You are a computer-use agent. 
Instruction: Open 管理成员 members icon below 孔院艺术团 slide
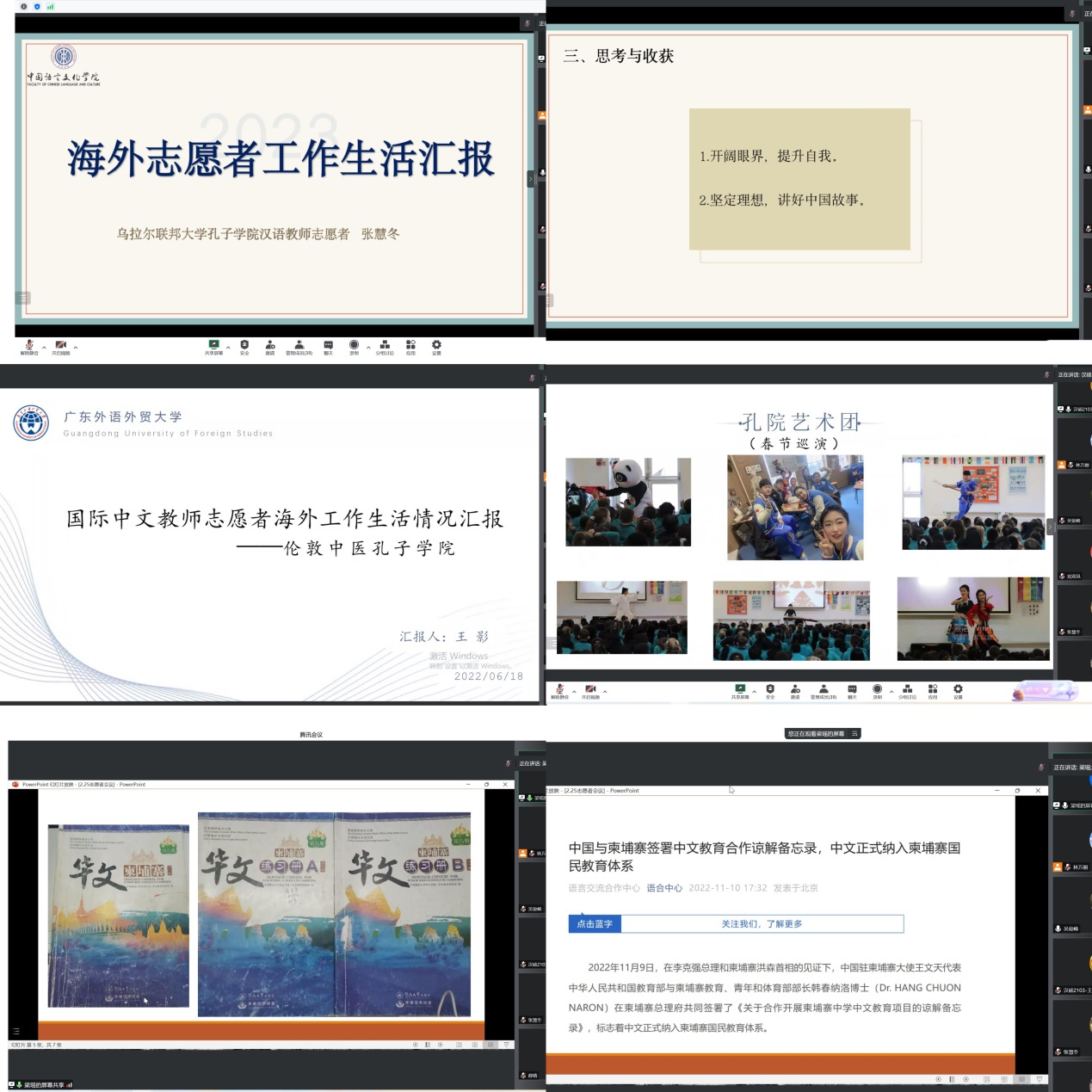click(x=824, y=690)
